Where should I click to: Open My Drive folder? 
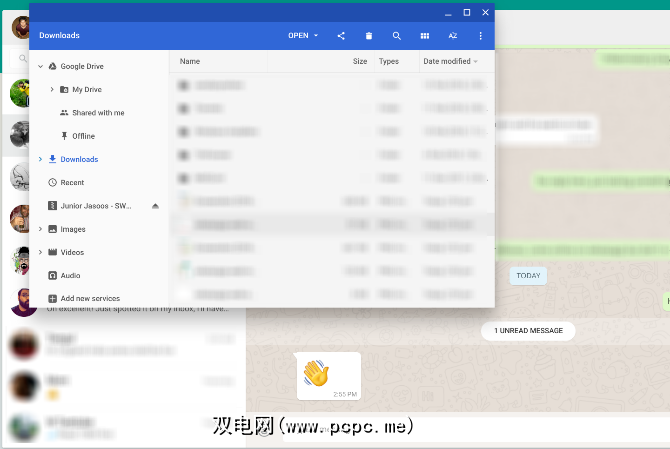click(87, 89)
